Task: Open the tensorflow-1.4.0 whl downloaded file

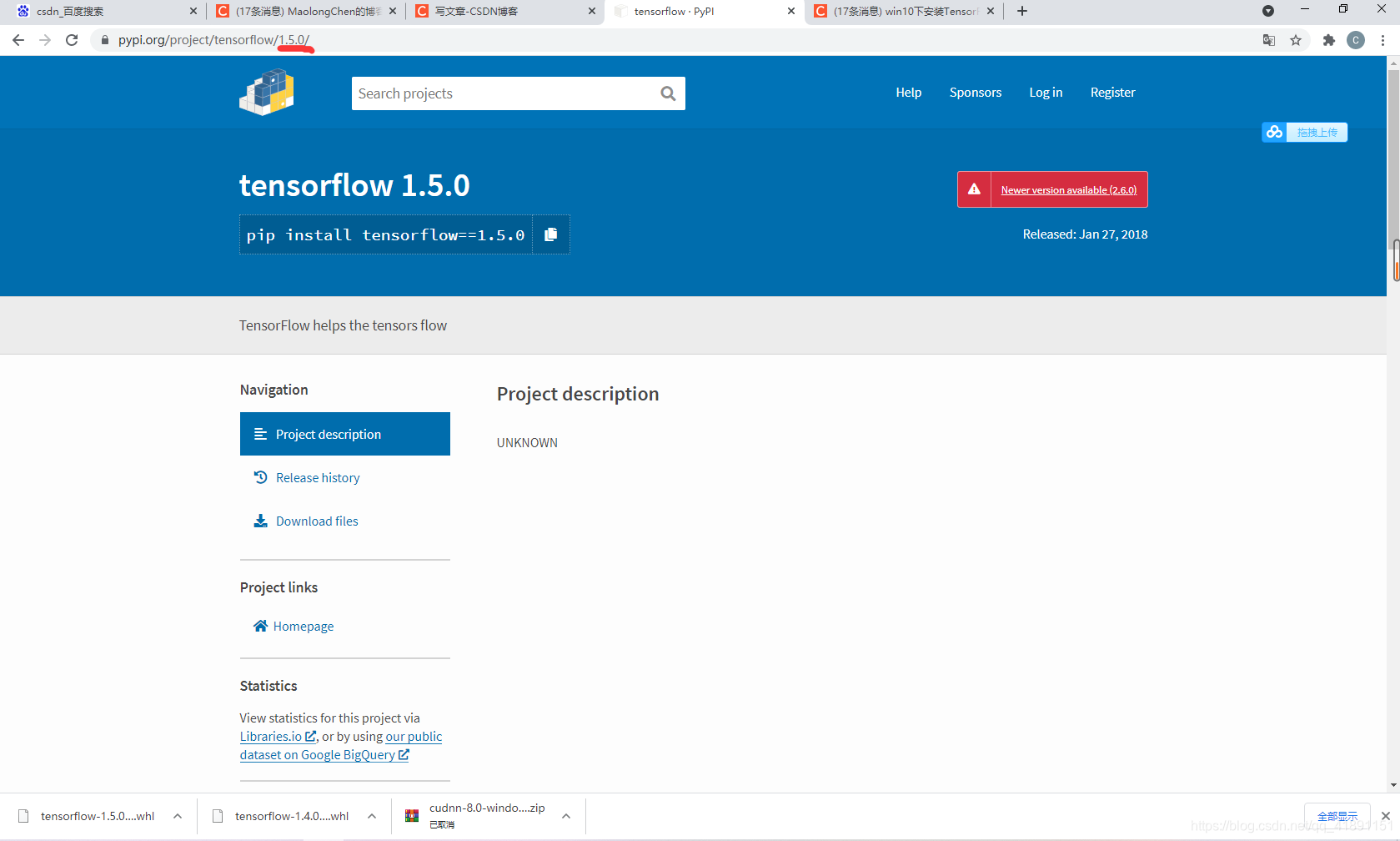Action: click(x=292, y=816)
